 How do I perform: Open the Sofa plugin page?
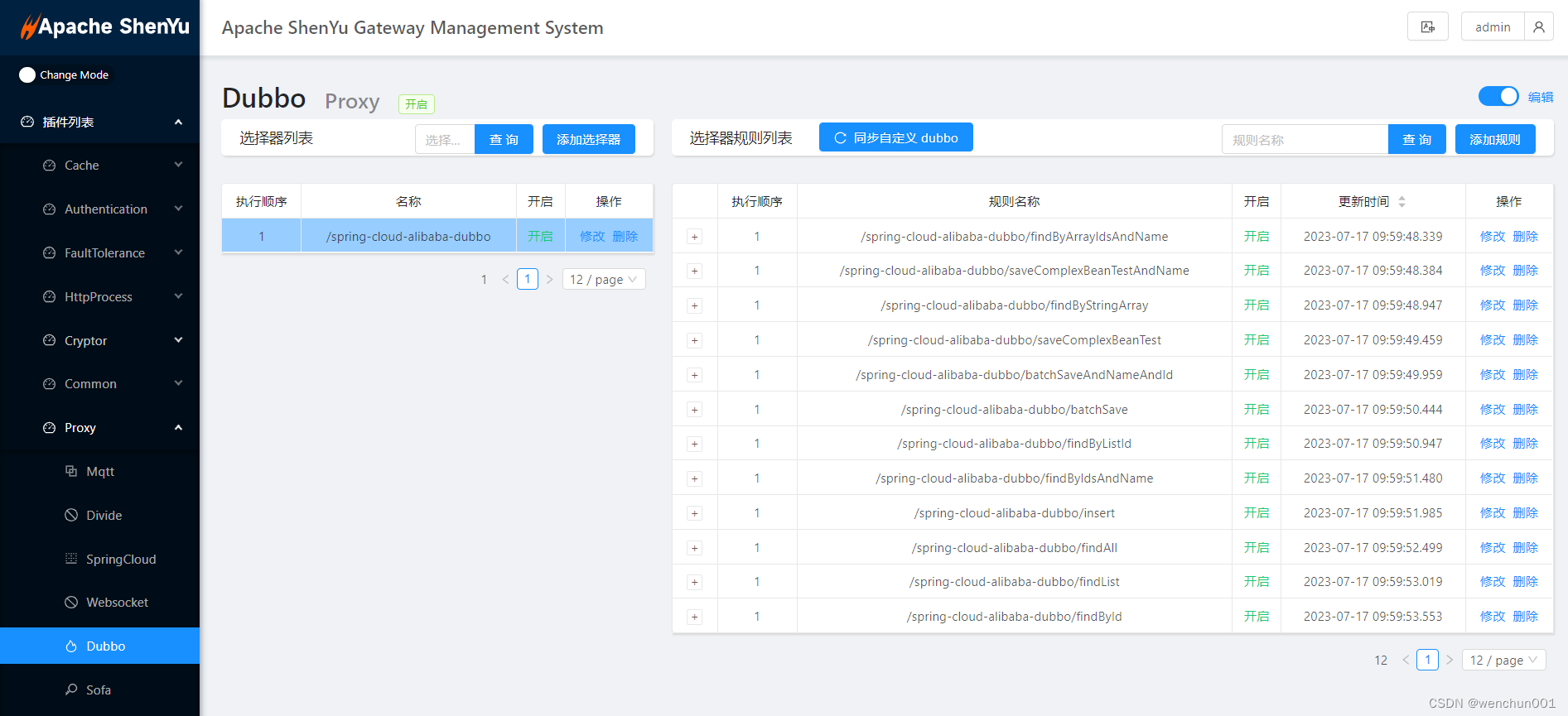tap(99, 690)
